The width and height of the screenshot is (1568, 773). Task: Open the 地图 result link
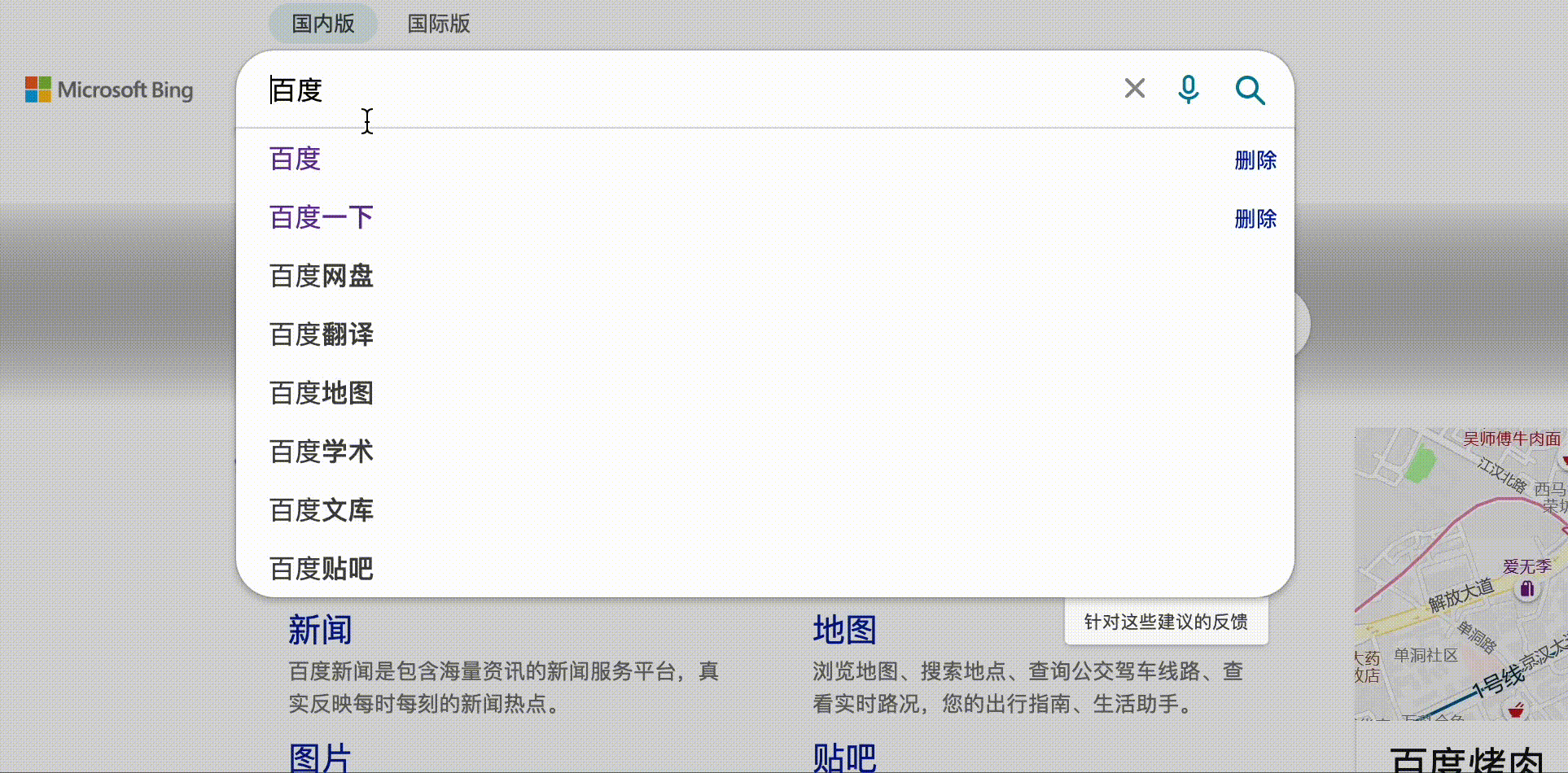point(844,630)
